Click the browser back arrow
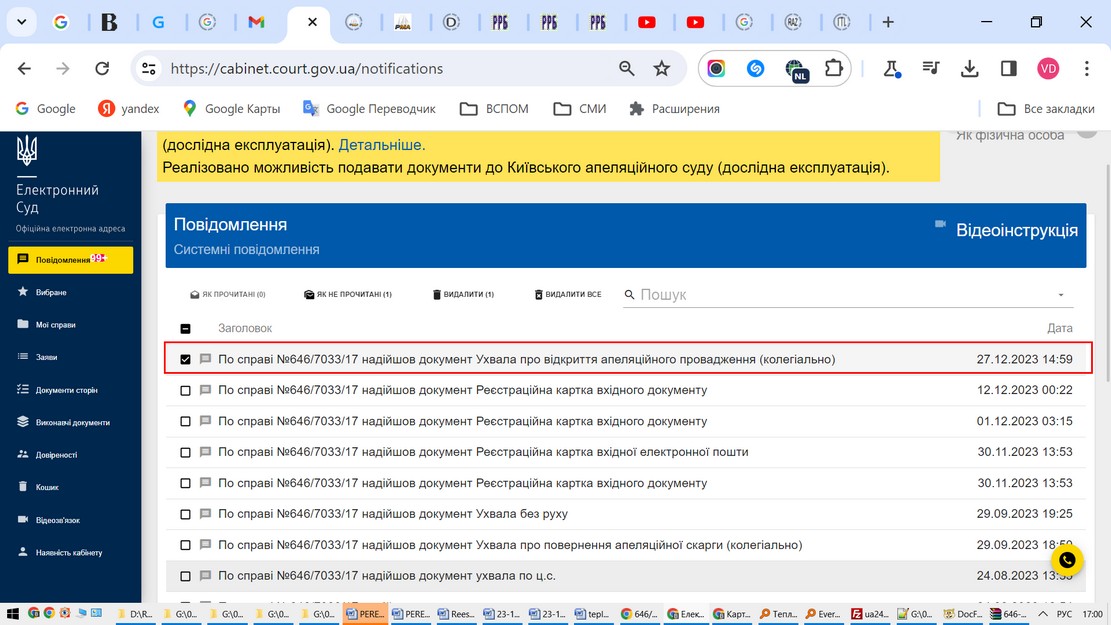This screenshot has width=1111, height=625. coord(25,69)
